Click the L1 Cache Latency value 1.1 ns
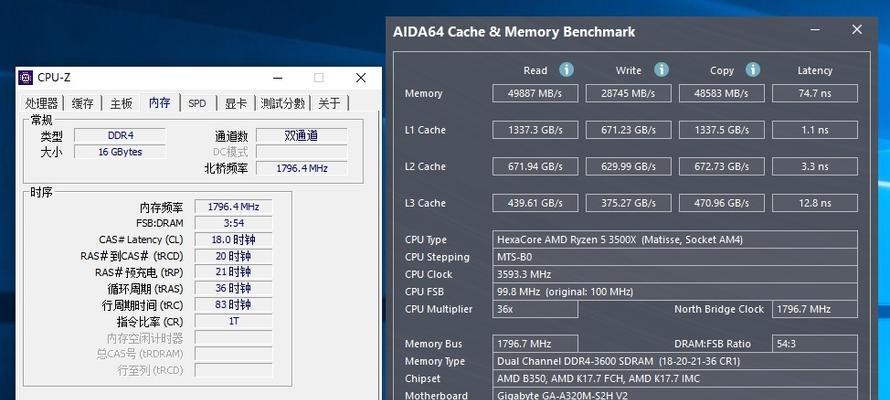 pyautogui.click(x=815, y=130)
